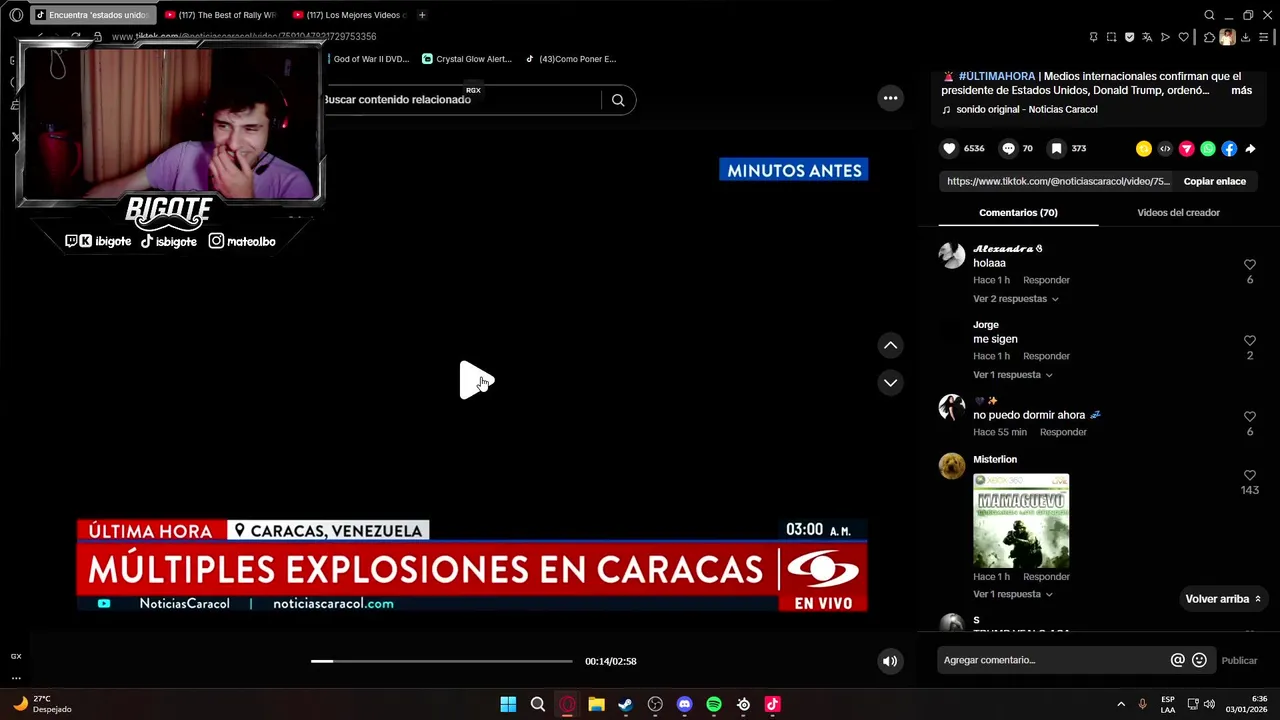
Task: Open a new browser tab with plus
Action: [422, 15]
